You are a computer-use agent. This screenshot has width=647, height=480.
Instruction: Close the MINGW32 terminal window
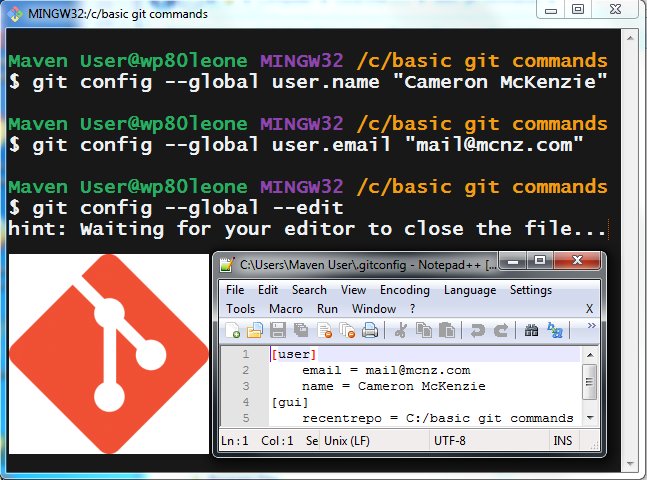coord(615,9)
